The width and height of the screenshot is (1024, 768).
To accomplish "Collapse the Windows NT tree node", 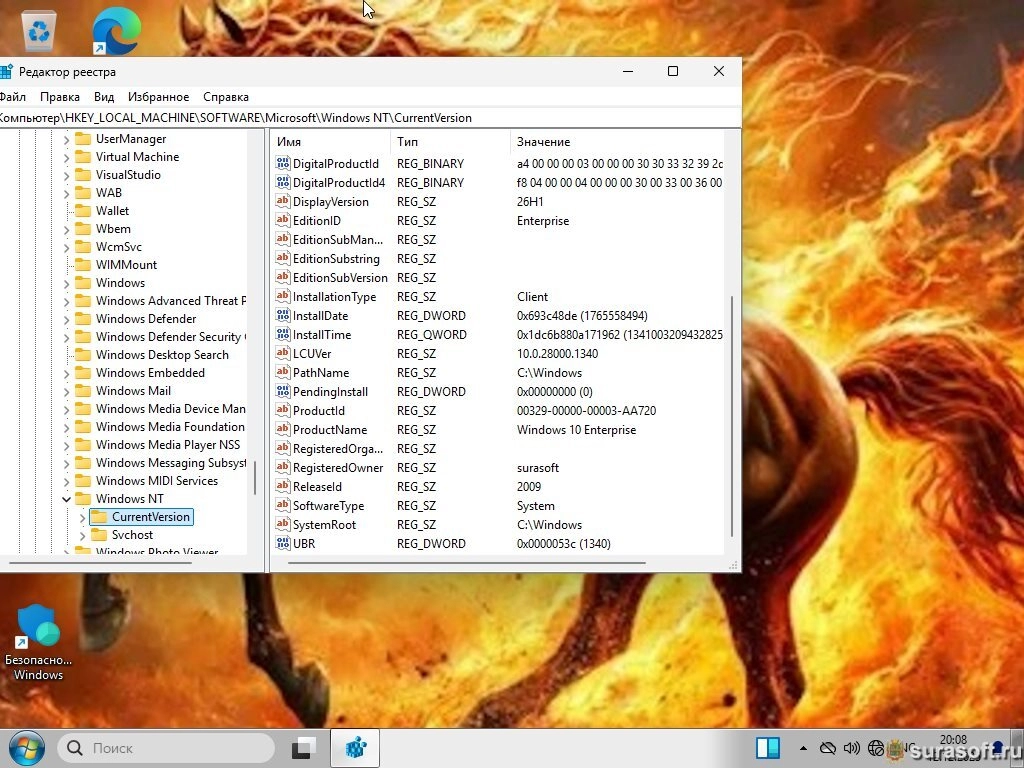I will point(66,499).
